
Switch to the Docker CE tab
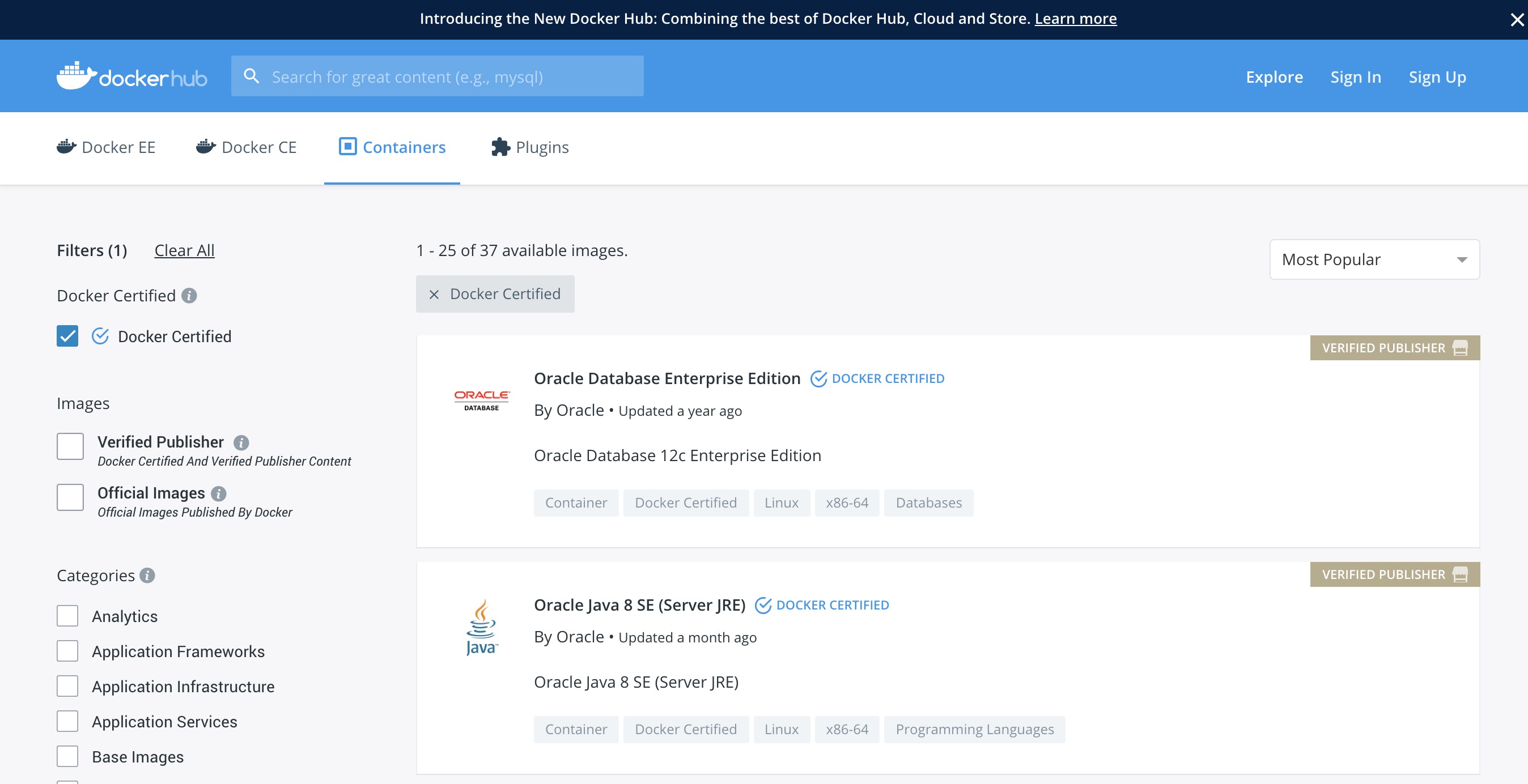point(246,147)
